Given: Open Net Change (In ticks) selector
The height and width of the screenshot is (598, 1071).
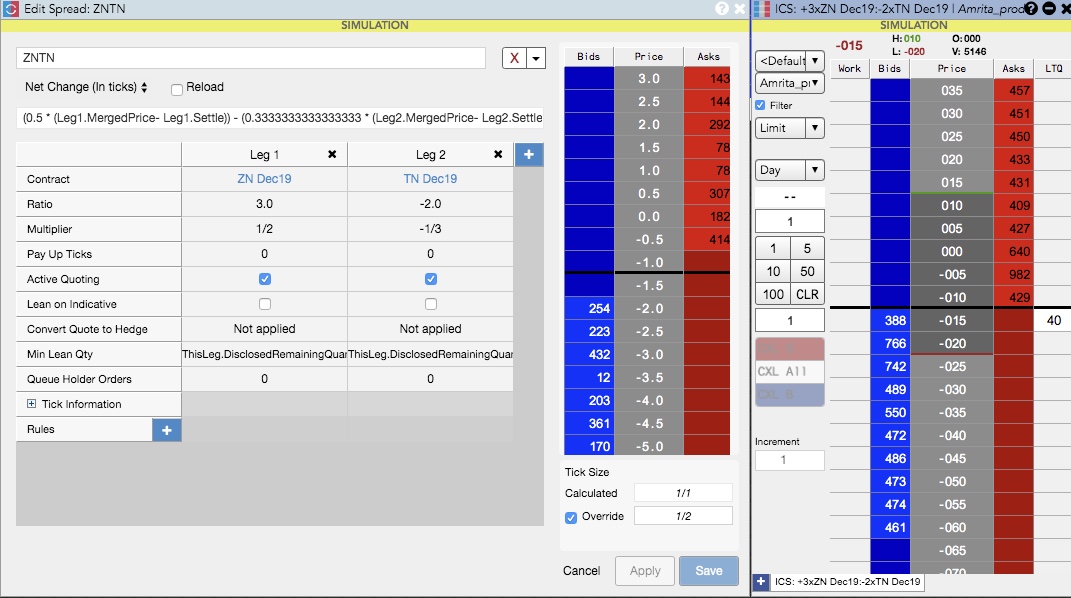Looking at the screenshot, I should point(86,87).
